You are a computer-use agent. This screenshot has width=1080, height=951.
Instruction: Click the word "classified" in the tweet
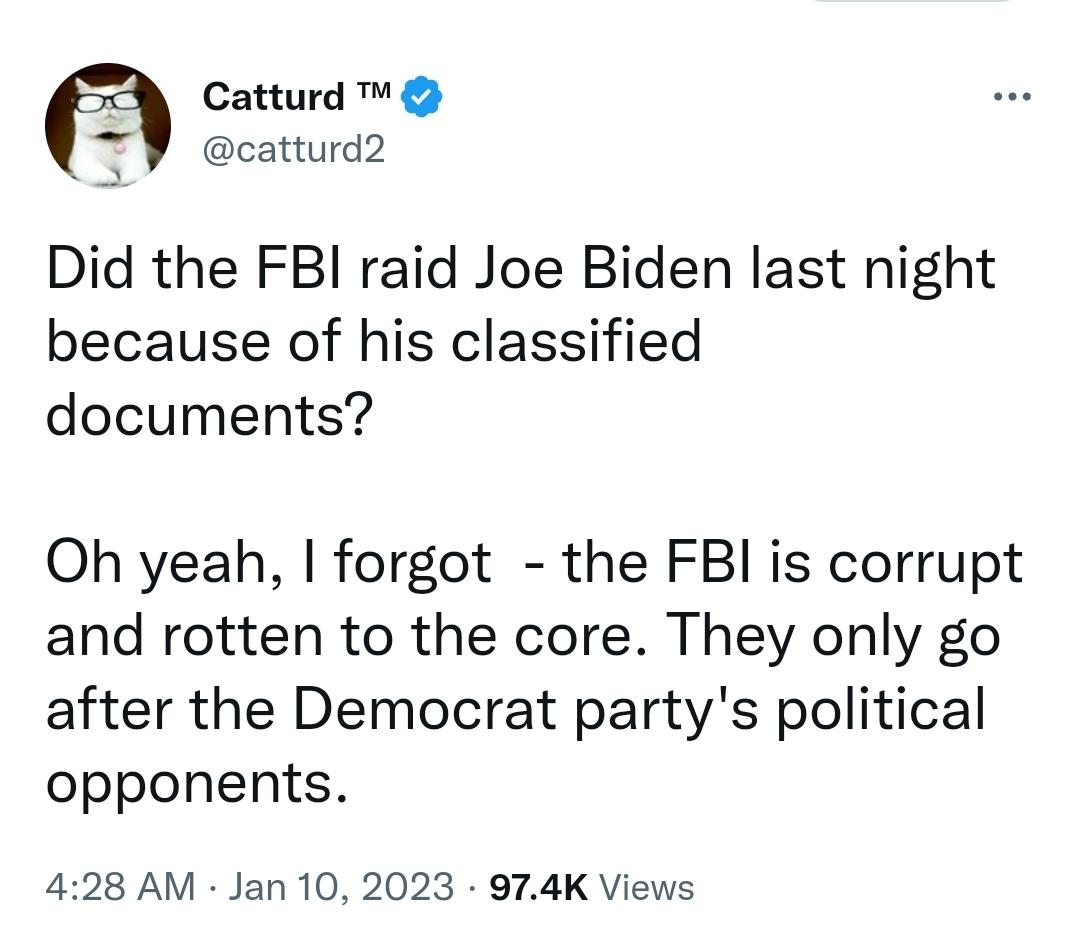click(576, 343)
